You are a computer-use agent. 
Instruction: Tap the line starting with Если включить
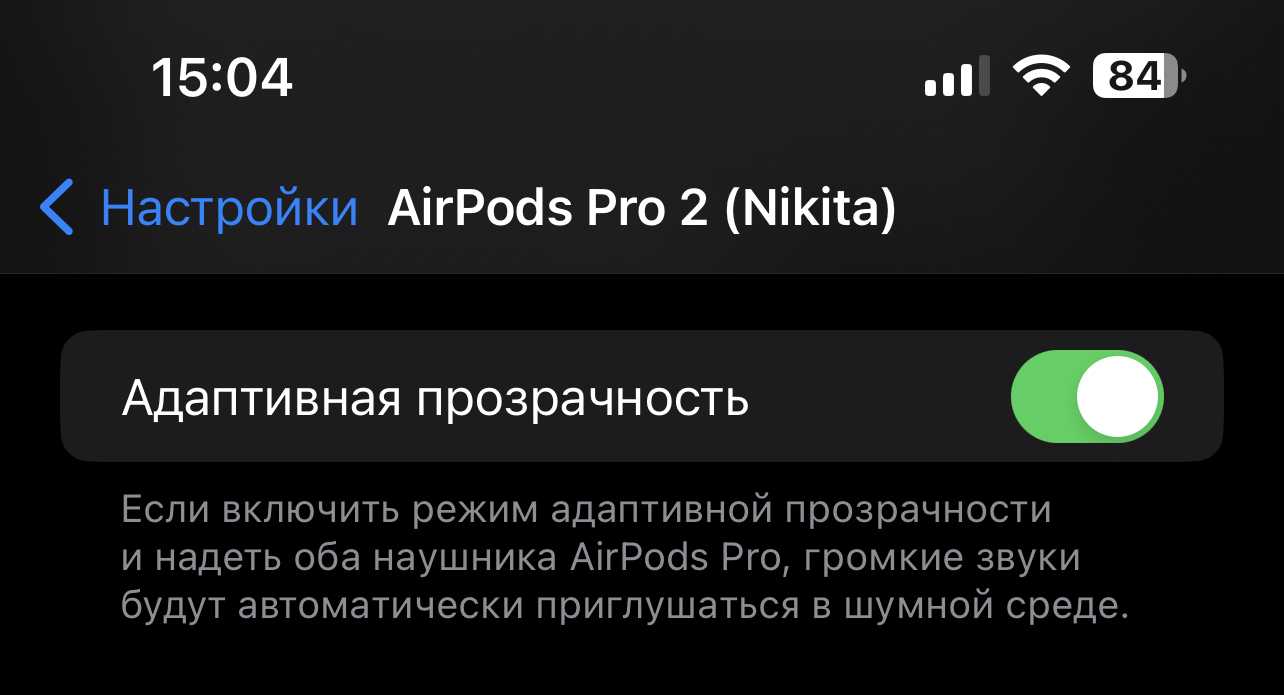tap(586, 510)
